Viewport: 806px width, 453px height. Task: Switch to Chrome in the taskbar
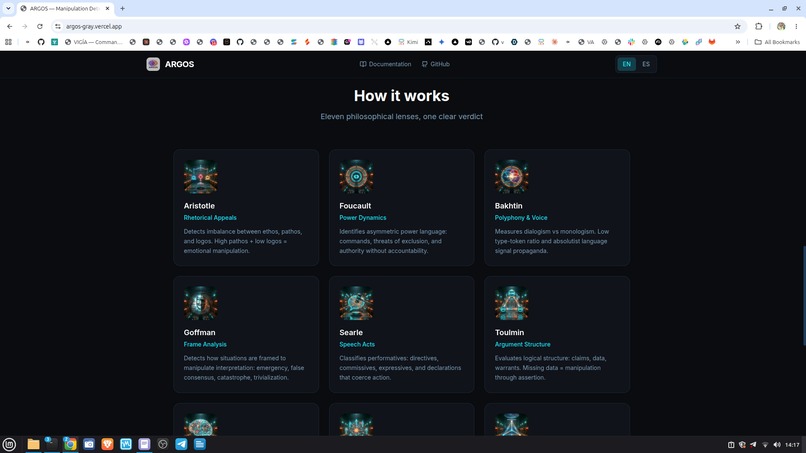(70, 444)
